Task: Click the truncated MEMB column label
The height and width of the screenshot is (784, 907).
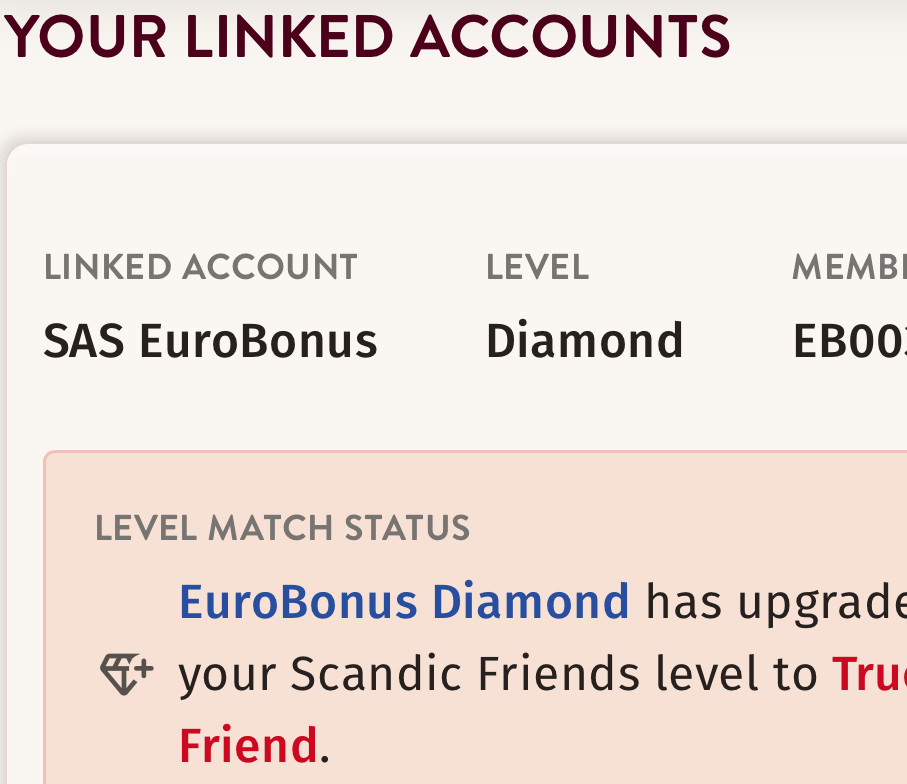Action: (848, 267)
